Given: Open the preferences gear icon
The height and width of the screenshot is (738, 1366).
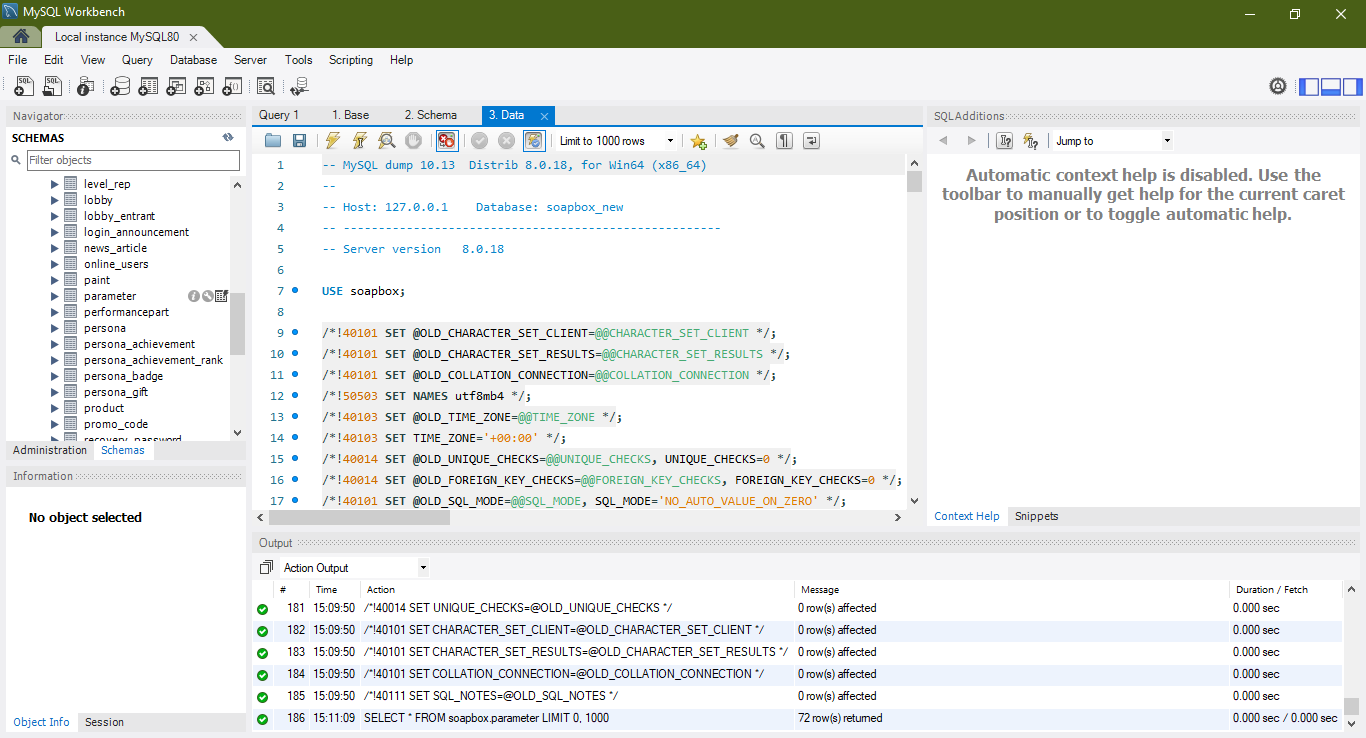Looking at the screenshot, I should click(1277, 87).
